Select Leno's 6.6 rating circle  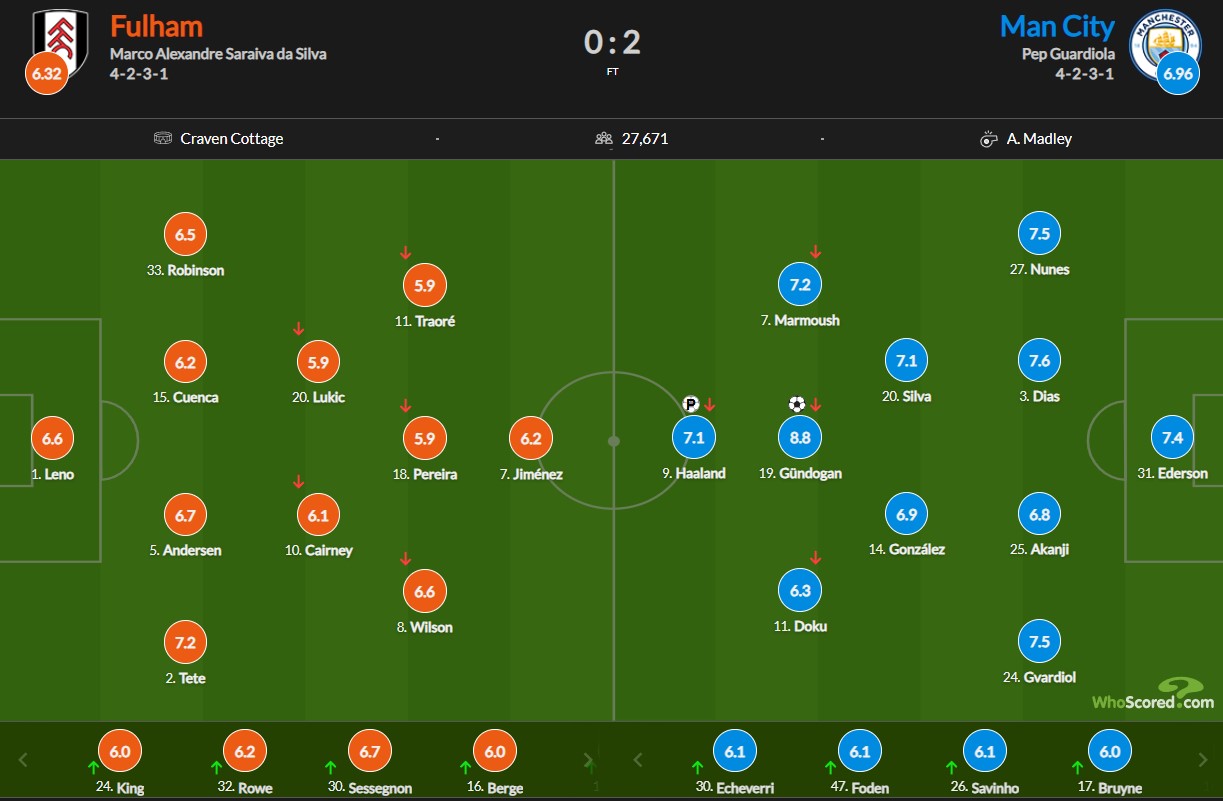(x=53, y=439)
